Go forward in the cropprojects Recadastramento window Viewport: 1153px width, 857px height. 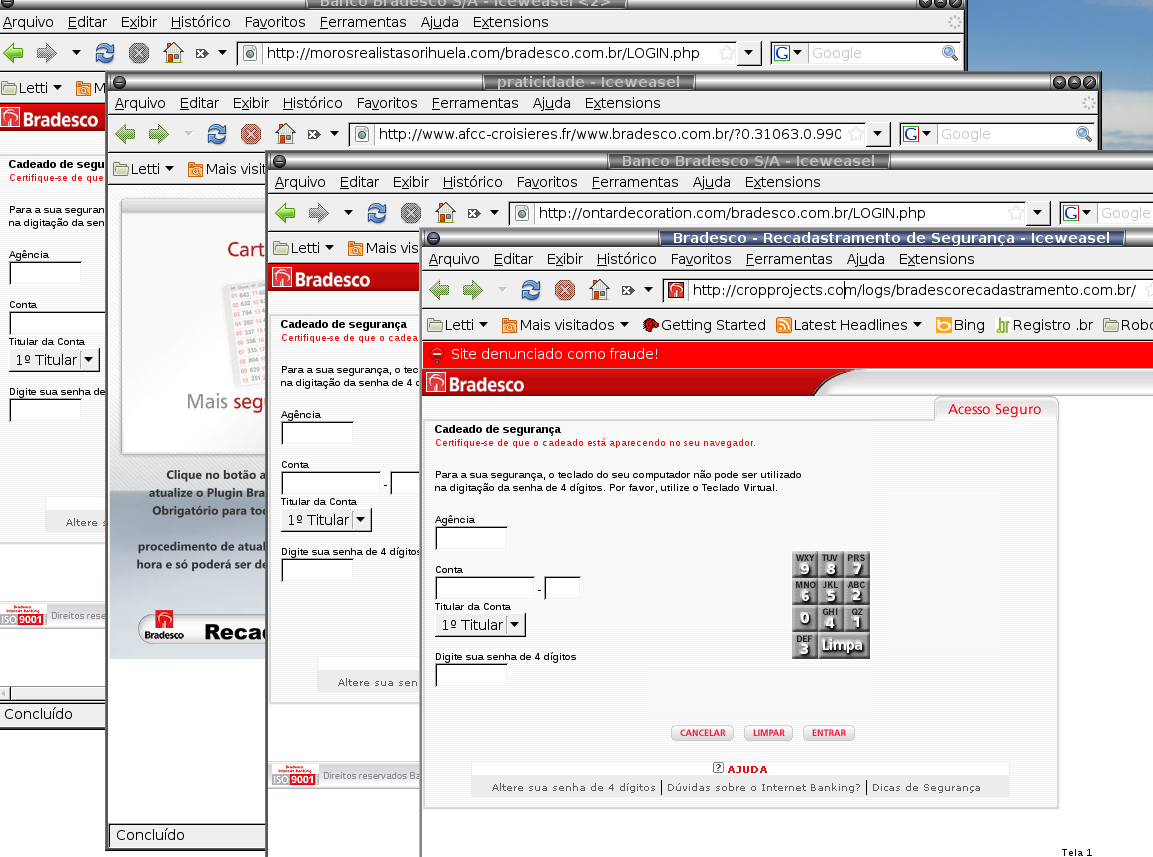pos(472,290)
